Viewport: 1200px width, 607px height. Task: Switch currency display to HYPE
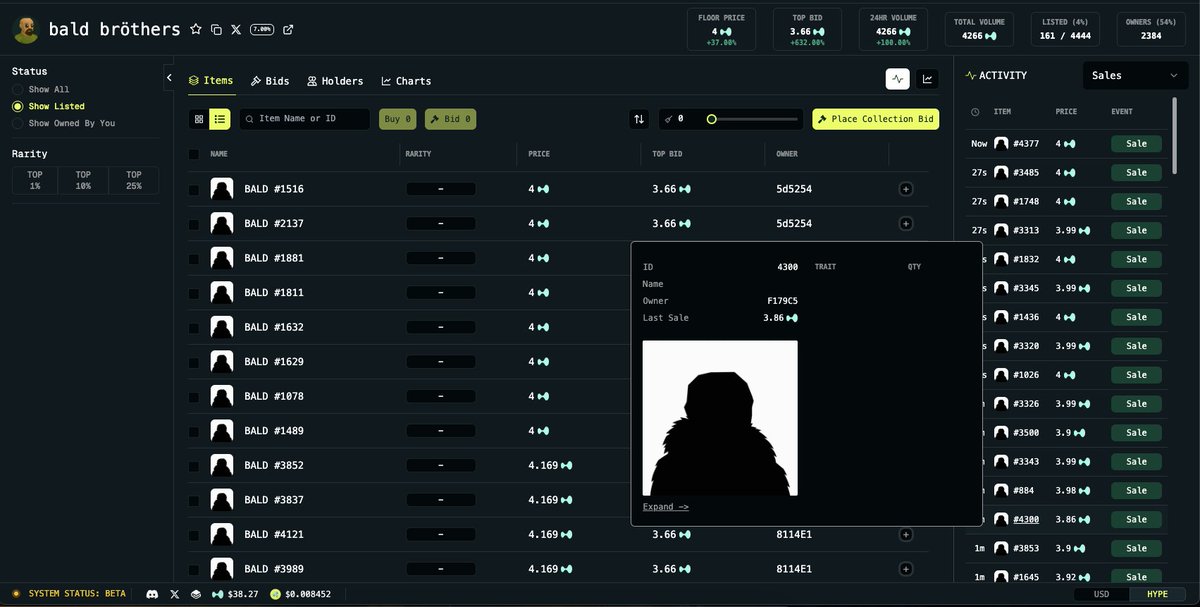1157,594
